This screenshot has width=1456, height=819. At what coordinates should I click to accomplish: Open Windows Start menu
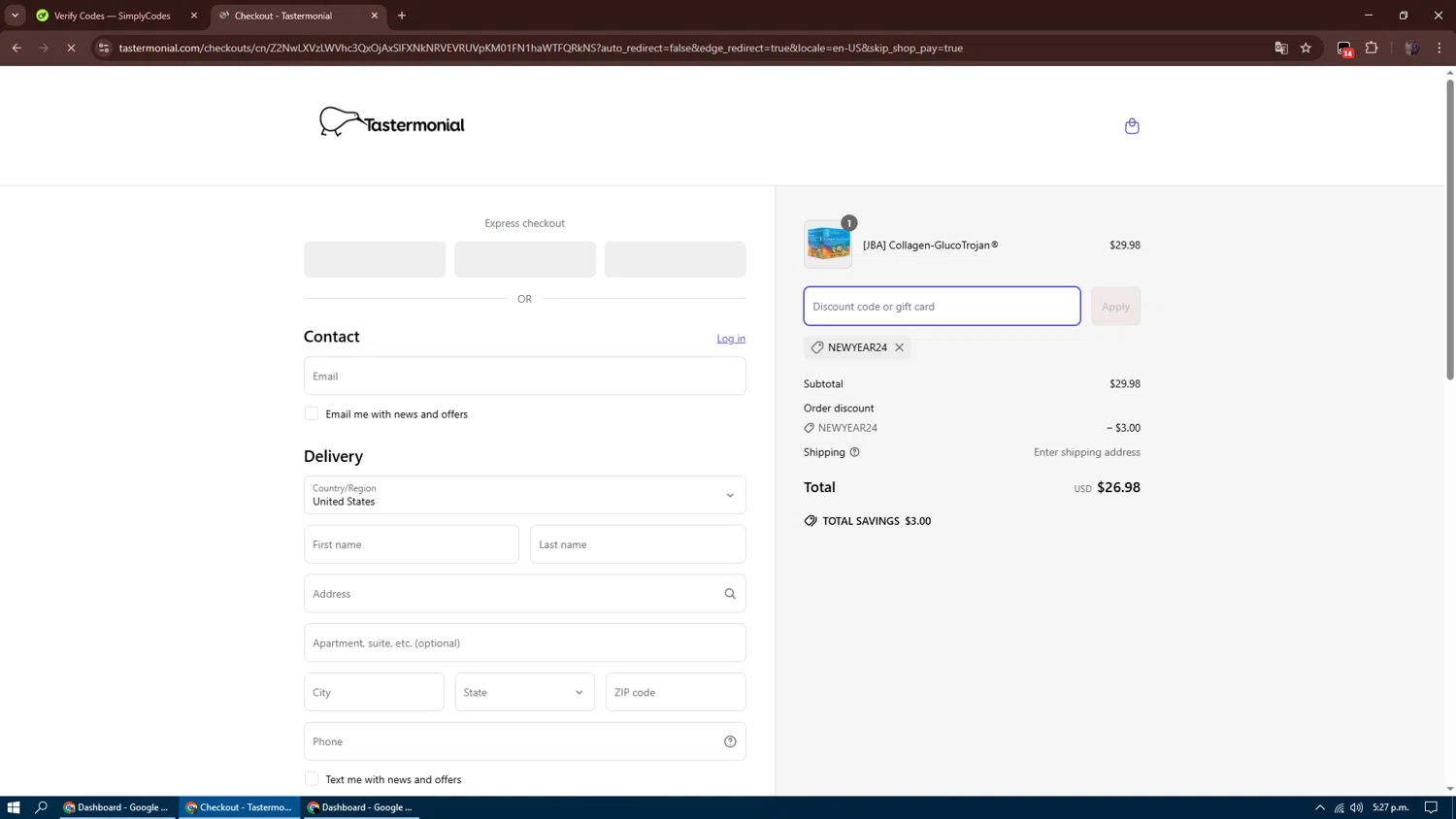[14, 807]
